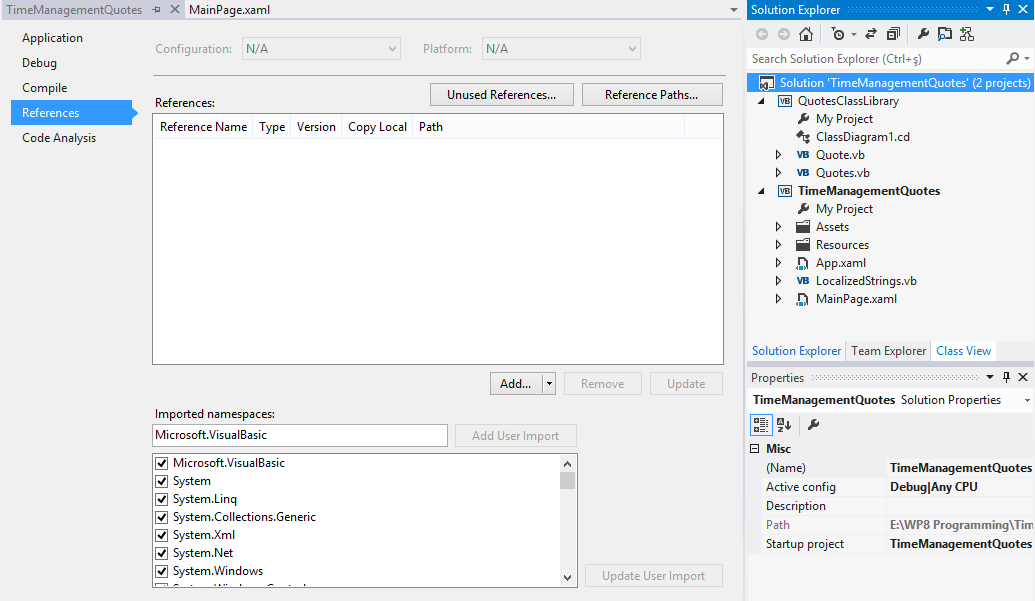Collapse the TimeManagementQuotes project node
This screenshot has width=1035, height=601.
tap(761, 191)
